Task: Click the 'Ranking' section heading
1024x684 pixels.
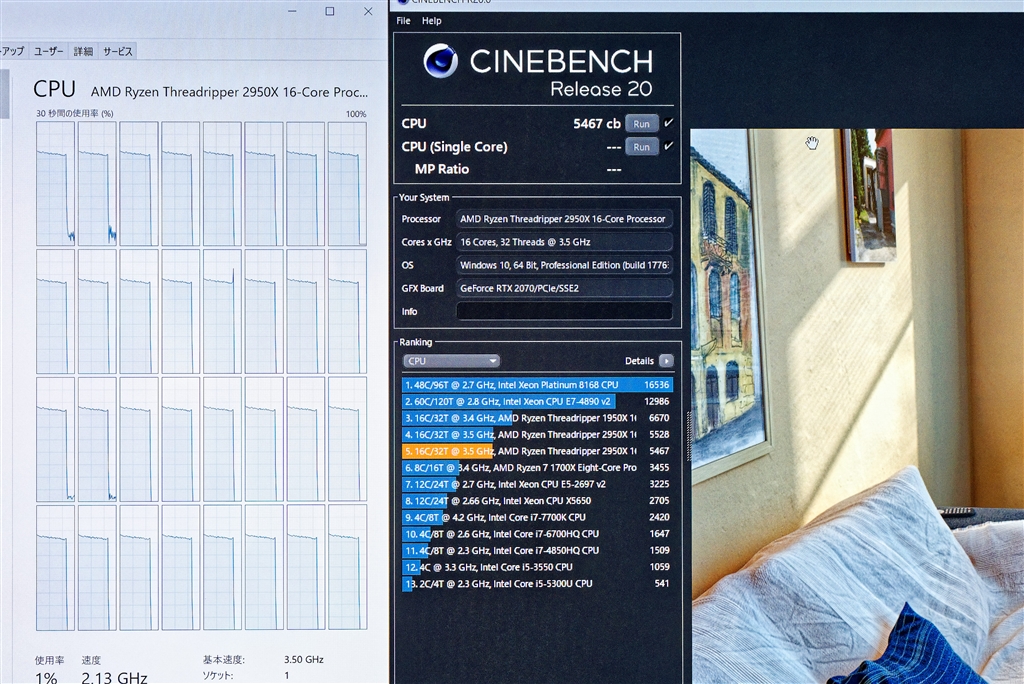Action: click(415, 342)
